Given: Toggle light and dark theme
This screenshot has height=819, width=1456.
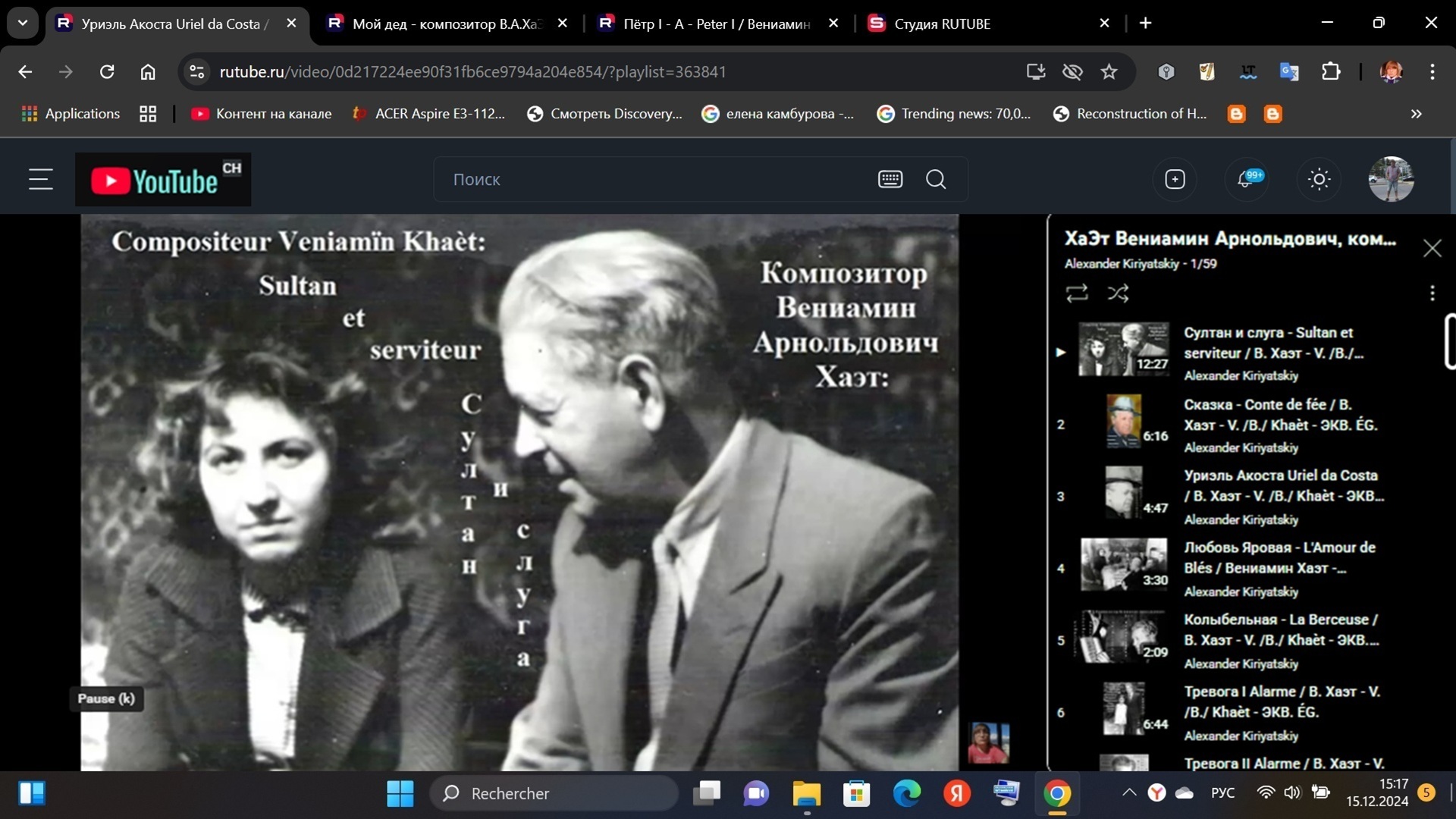Looking at the screenshot, I should click(1319, 180).
